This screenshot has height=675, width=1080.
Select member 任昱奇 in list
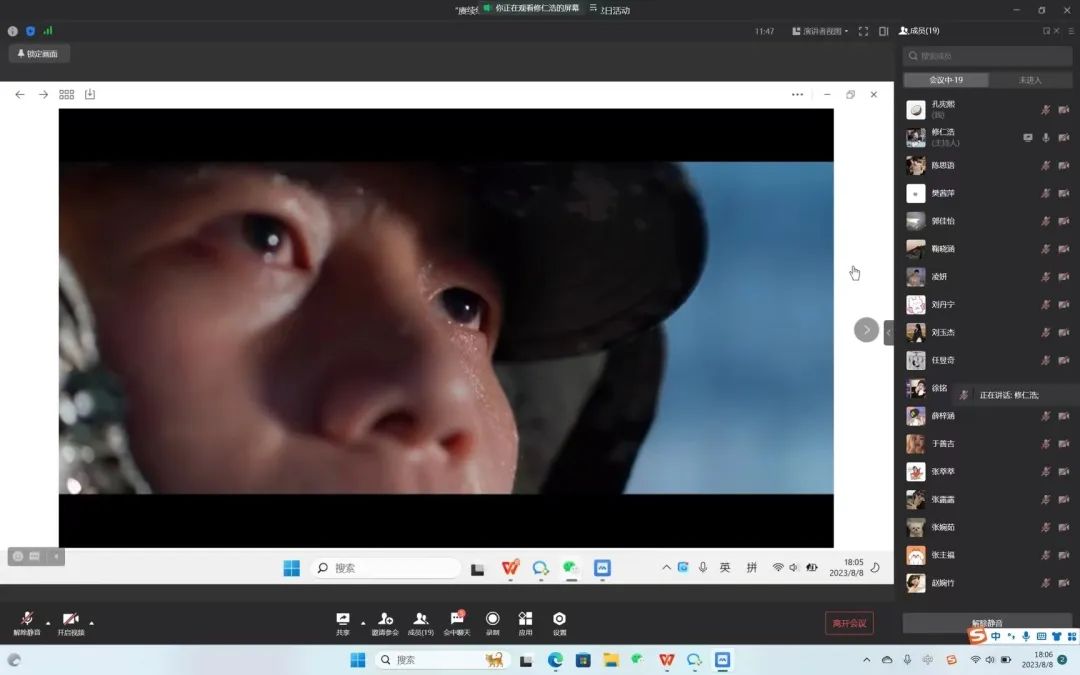point(987,360)
